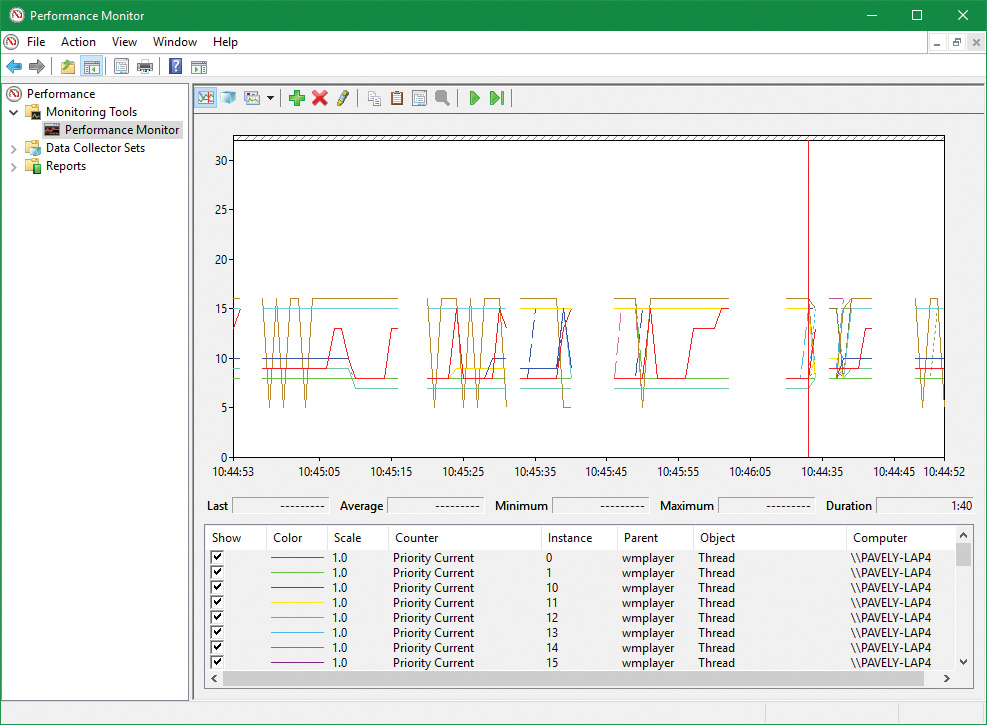987x725 pixels.
Task: Select View Current Activity graph icon
Action: click(x=206, y=98)
